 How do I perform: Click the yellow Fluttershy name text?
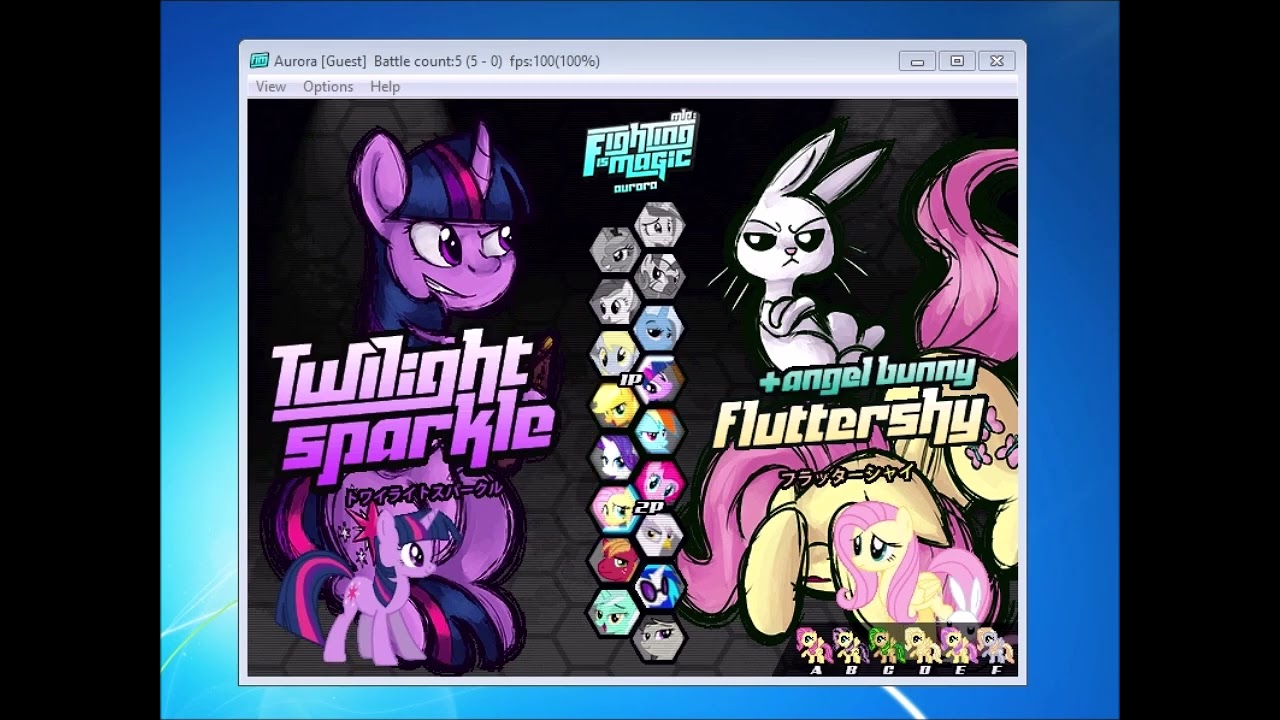(850, 423)
